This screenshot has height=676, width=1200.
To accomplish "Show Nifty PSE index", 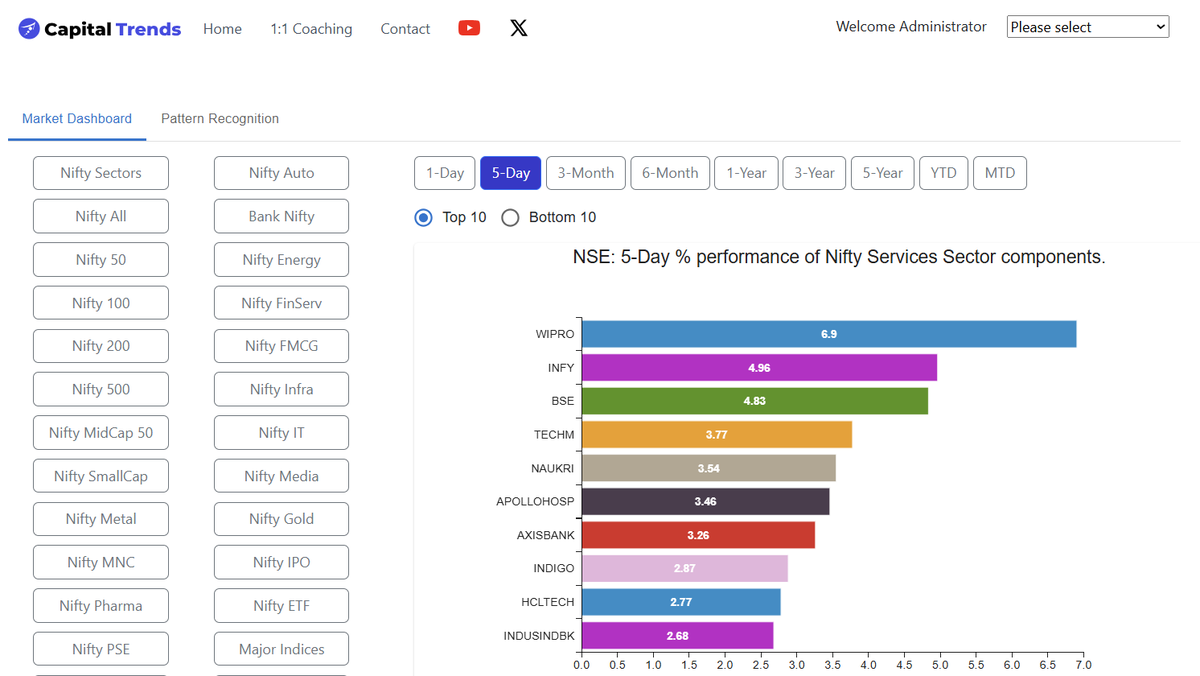I will point(101,649).
